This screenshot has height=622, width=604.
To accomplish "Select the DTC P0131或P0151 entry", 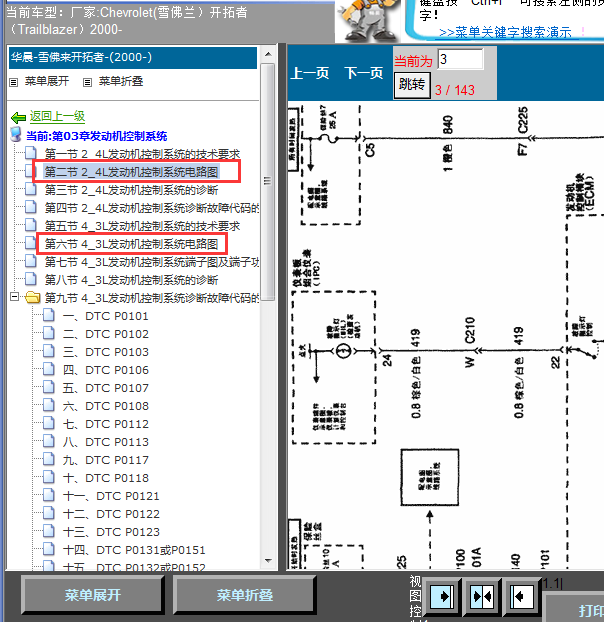I will 134,550.
